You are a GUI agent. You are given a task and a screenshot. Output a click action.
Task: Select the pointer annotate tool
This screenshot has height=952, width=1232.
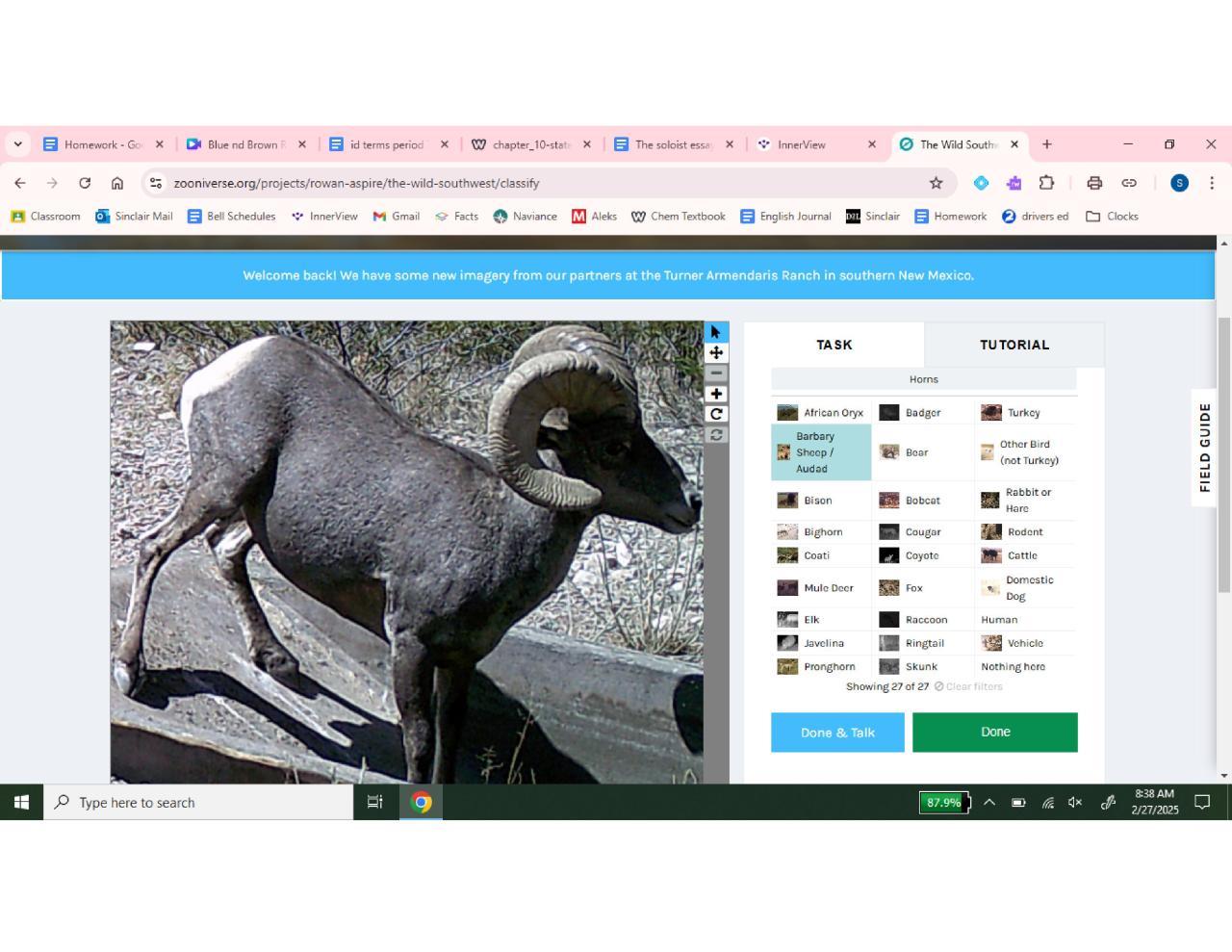pos(716,332)
